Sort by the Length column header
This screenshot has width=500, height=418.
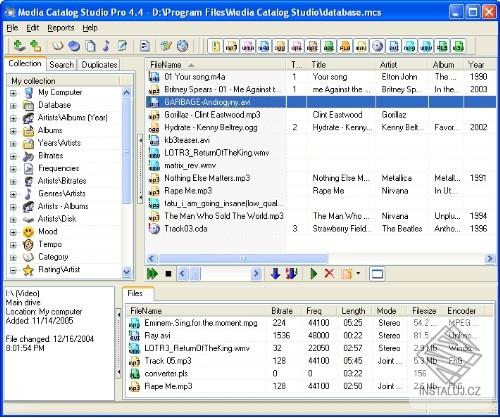click(353, 311)
